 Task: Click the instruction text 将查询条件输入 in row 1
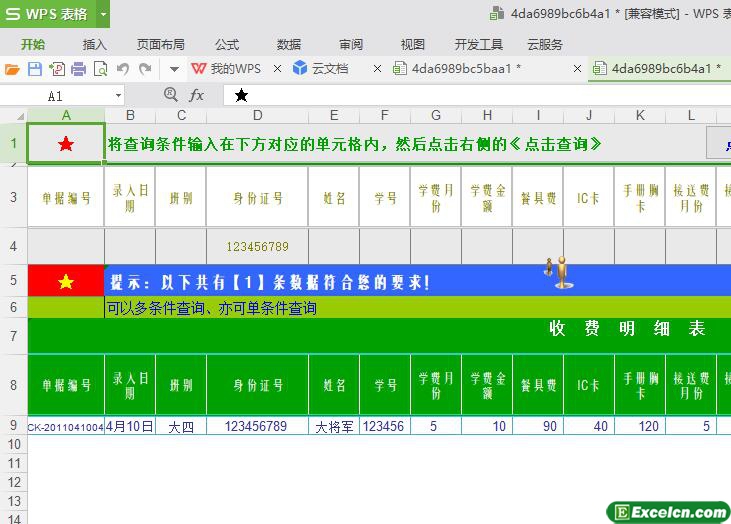354,144
